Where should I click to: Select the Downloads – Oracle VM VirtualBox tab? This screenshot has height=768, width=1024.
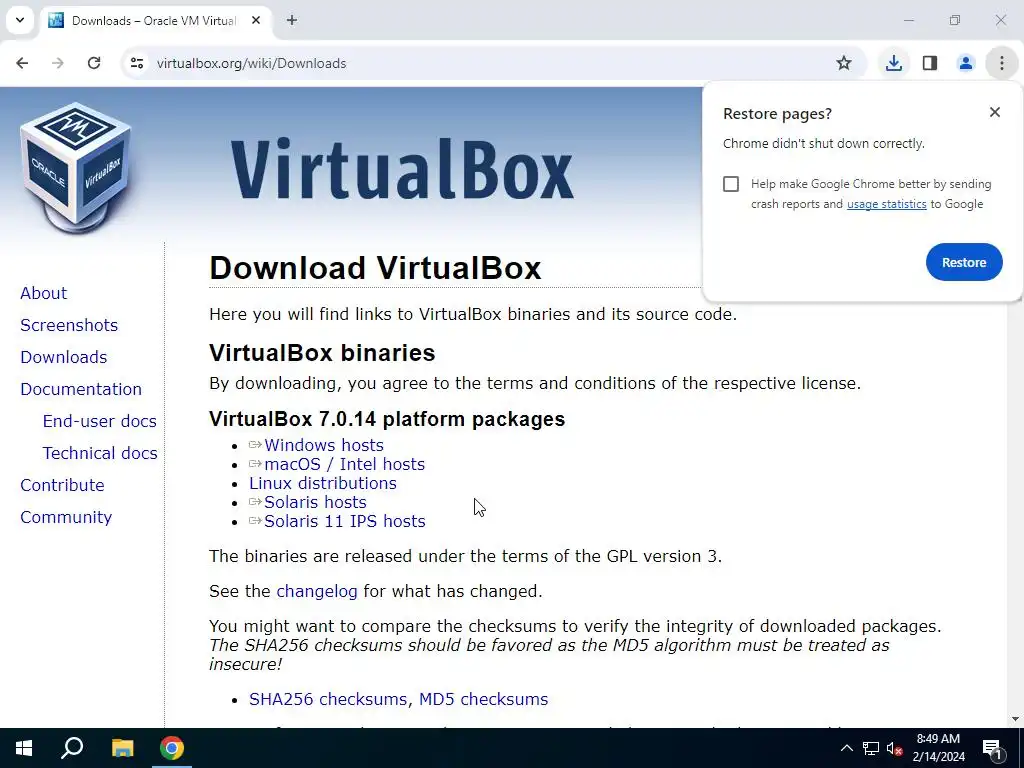click(155, 20)
